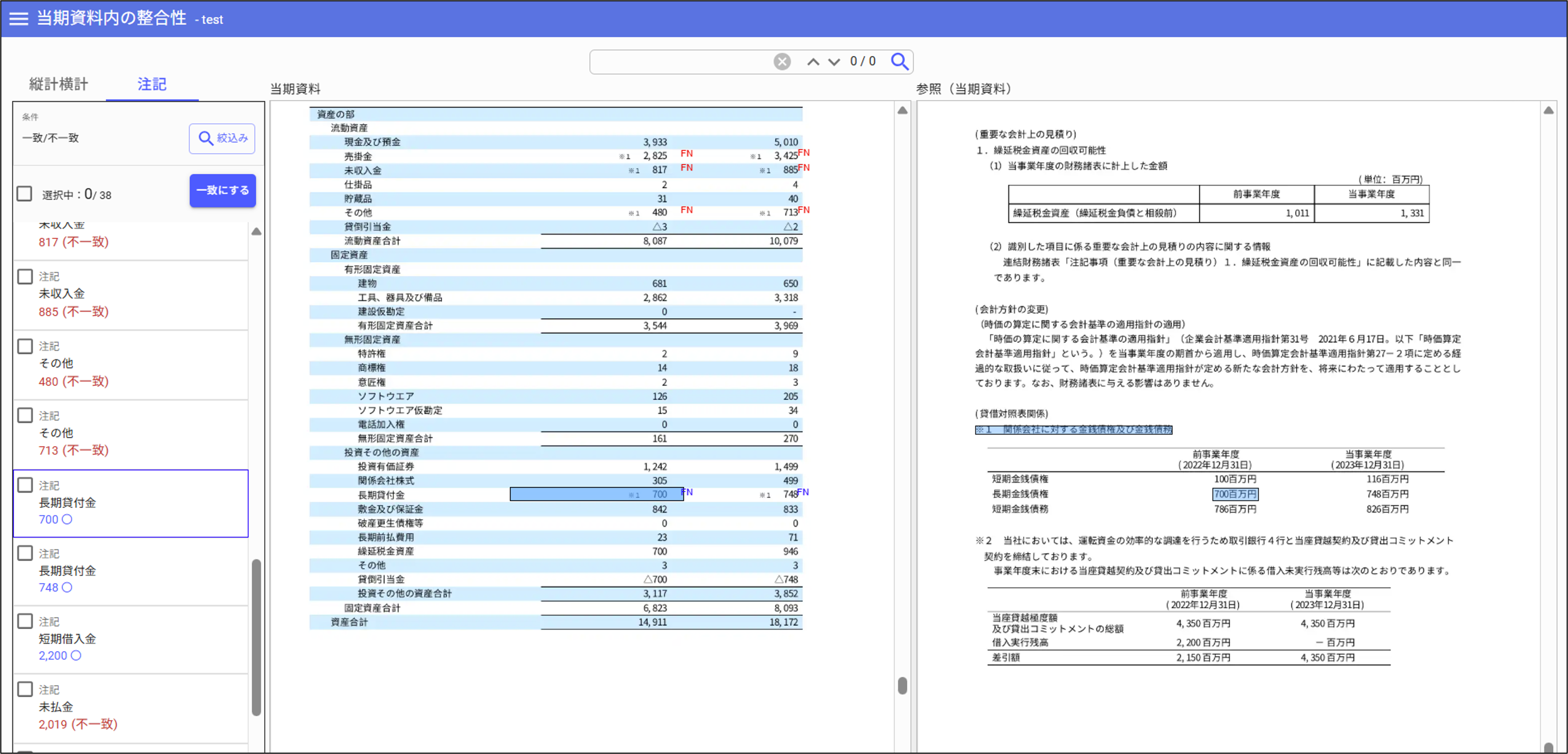Select the 注記 tab
The image size is (1568, 754).
tap(152, 84)
